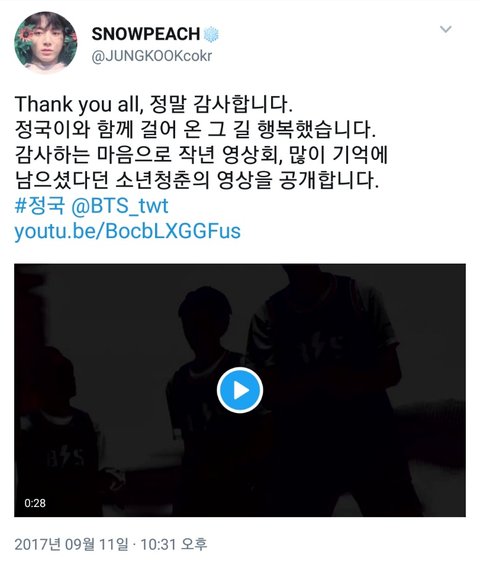Open the SNOWPEACH profile avatar

click(46, 42)
